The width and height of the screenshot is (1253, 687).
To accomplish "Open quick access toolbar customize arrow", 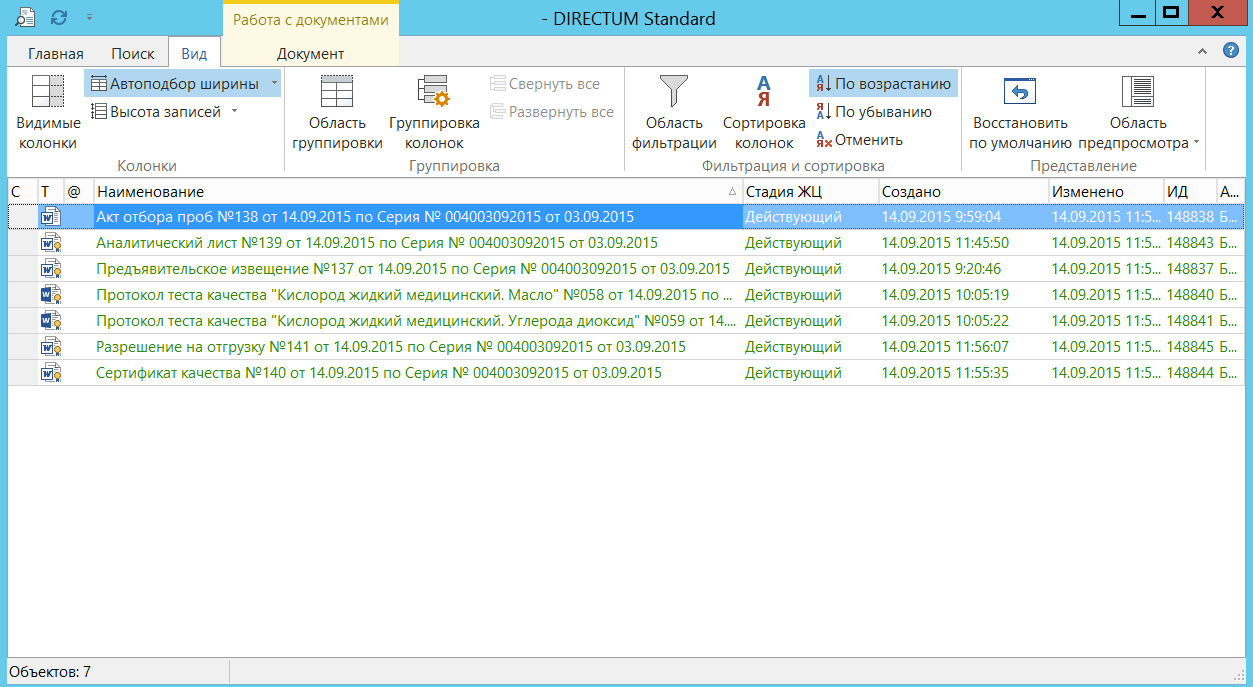I will coord(90,17).
